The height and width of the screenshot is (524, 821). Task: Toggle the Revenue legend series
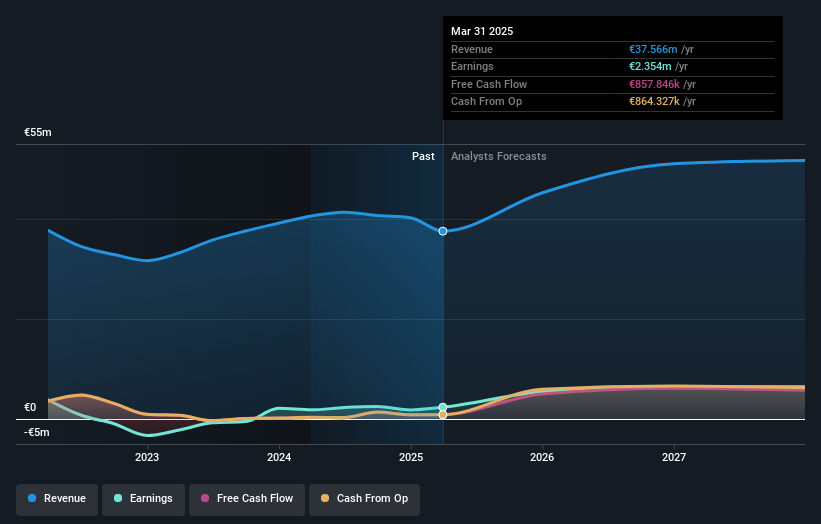pyautogui.click(x=57, y=499)
